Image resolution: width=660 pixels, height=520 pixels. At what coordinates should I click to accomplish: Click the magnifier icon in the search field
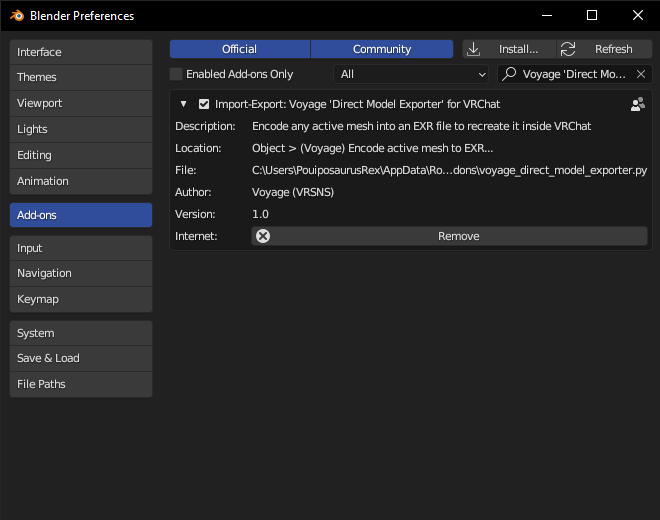point(509,74)
